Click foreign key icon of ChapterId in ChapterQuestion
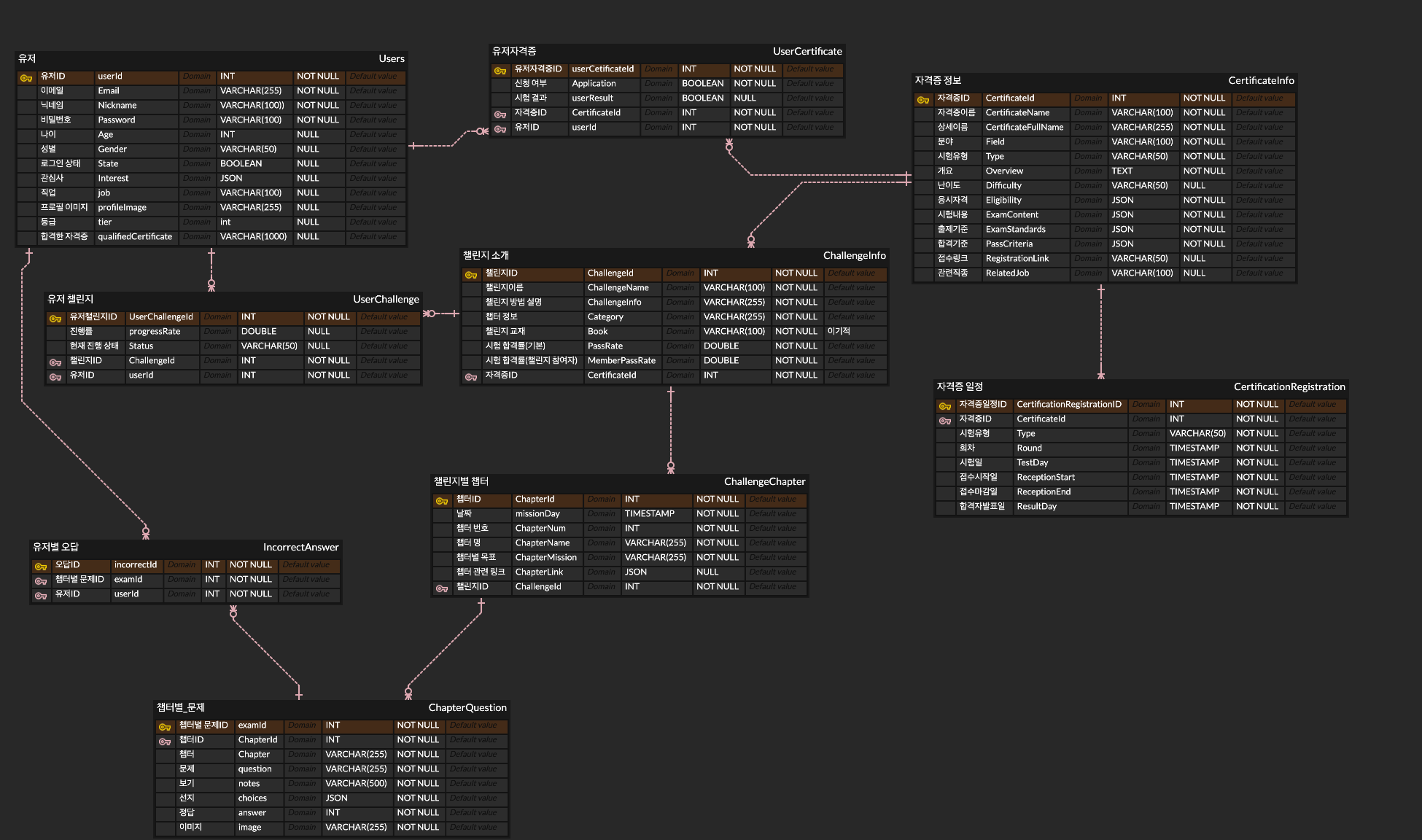This screenshot has width=1422, height=840. (165, 741)
